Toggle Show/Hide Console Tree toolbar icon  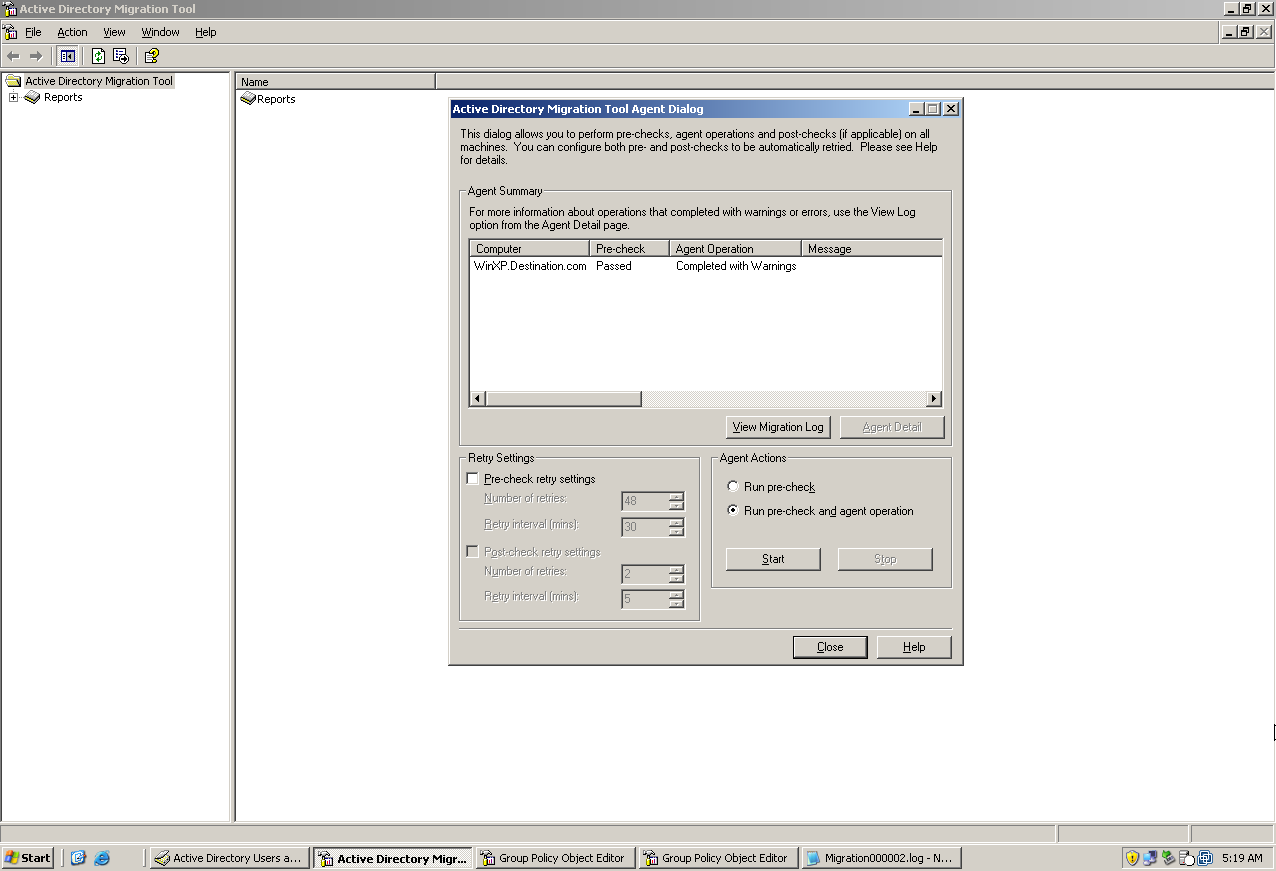pyautogui.click(x=67, y=56)
